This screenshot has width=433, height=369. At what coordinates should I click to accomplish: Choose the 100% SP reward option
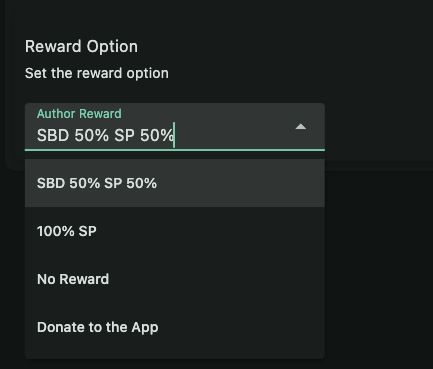click(x=175, y=231)
